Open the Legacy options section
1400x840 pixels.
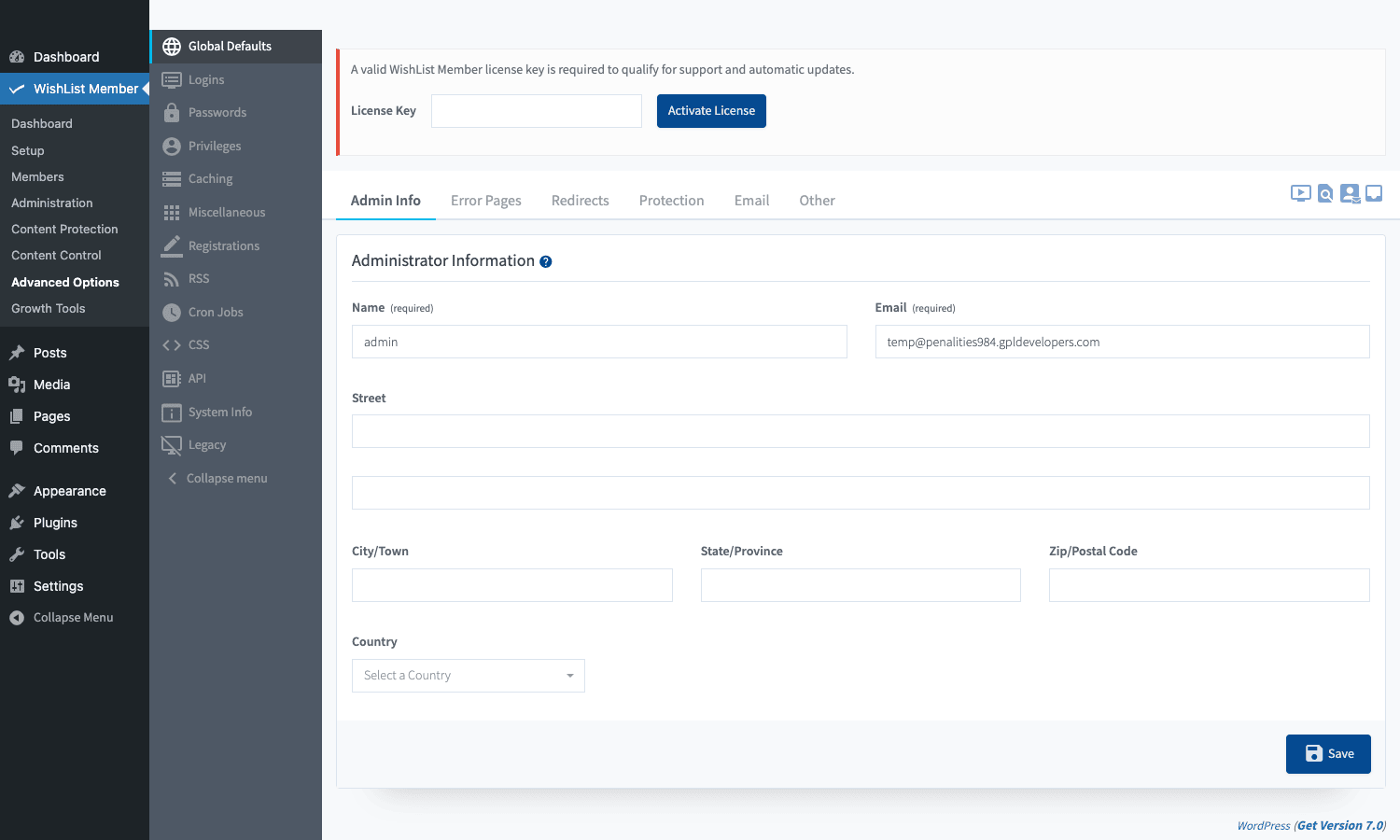click(236, 445)
